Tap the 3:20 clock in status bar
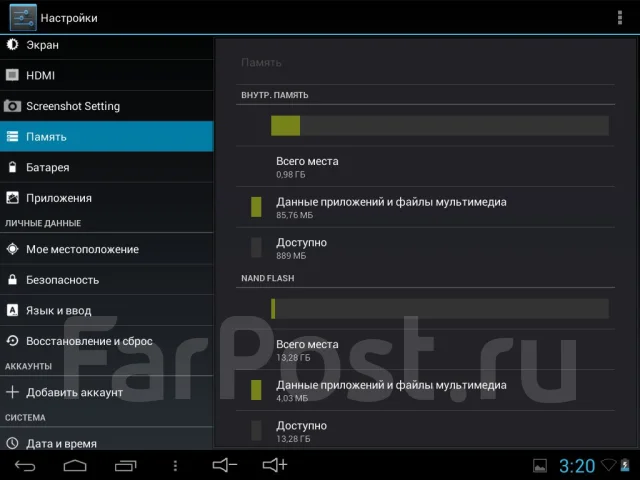This screenshot has width=640, height=480. 577,466
